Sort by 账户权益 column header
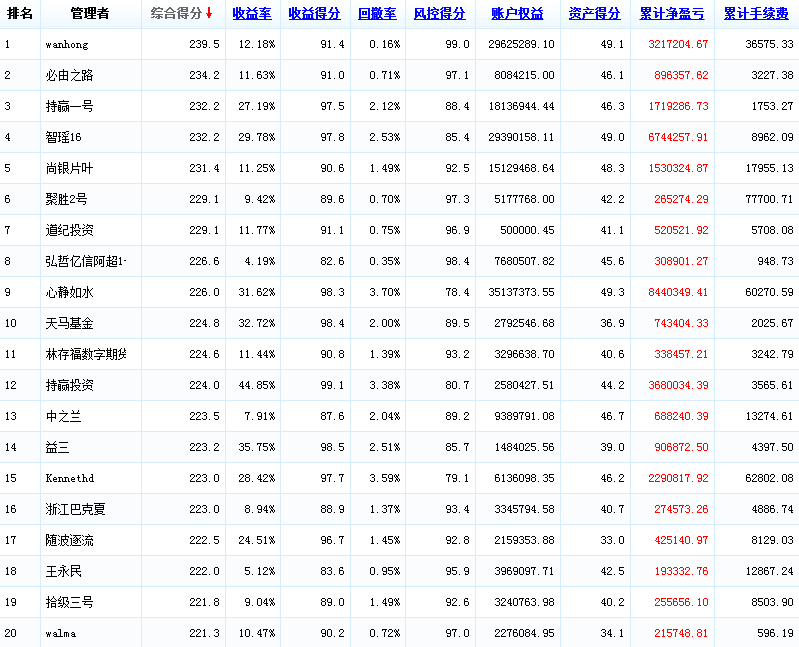 click(x=517, y=14)
